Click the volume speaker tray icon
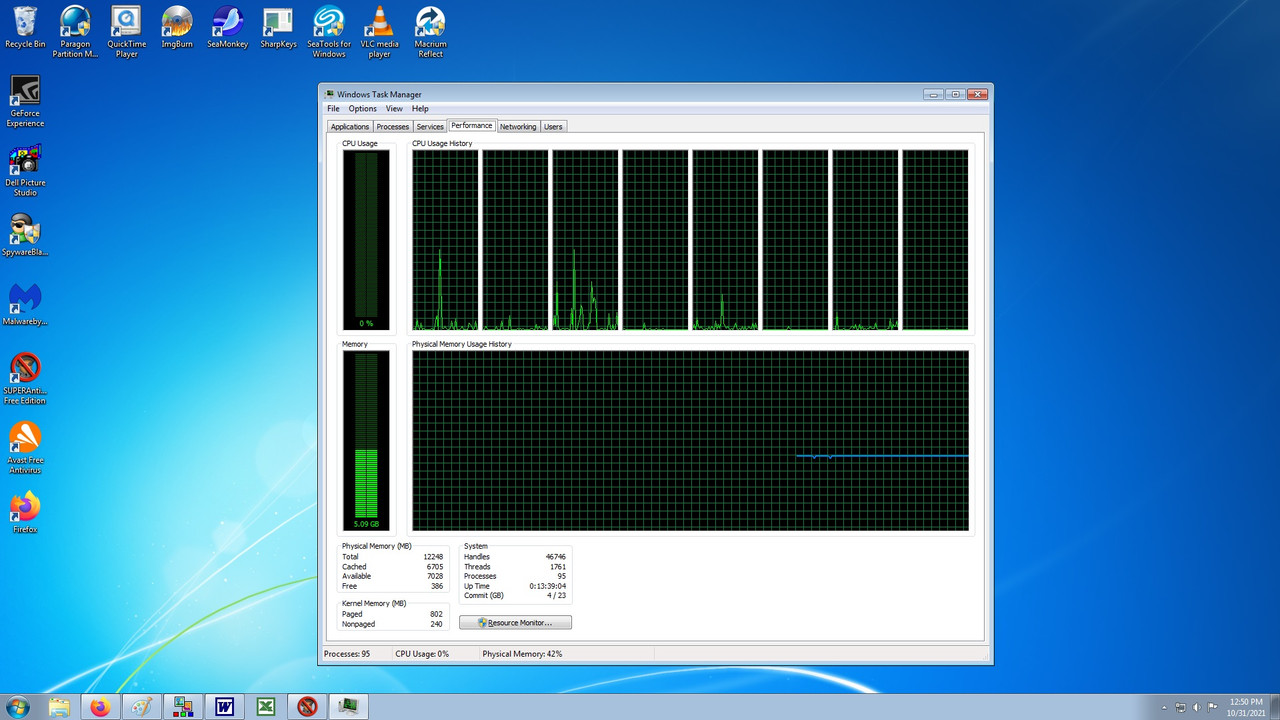This screenshot has width=1280, height=720. pyautogui.click(x=1197, y=708)
